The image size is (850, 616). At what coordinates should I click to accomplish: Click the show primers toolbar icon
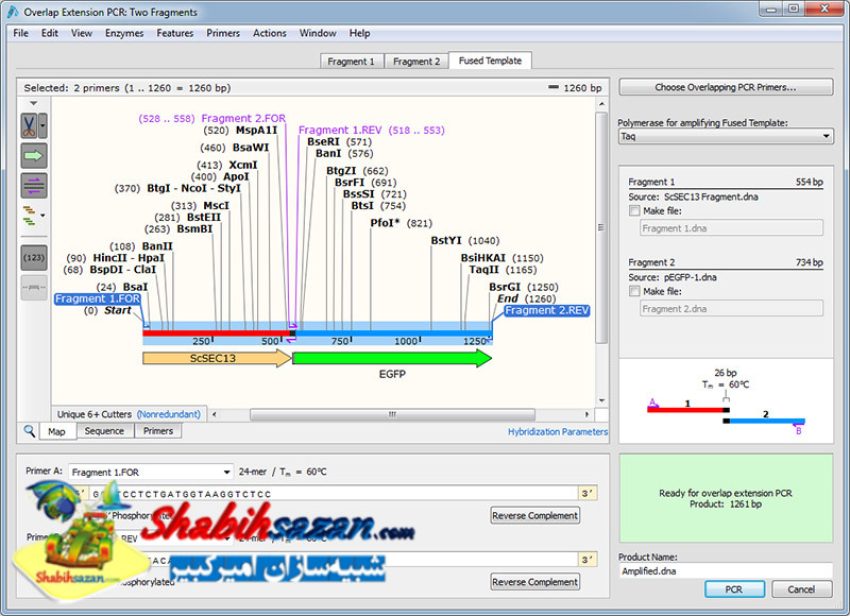tap(34, 185)
